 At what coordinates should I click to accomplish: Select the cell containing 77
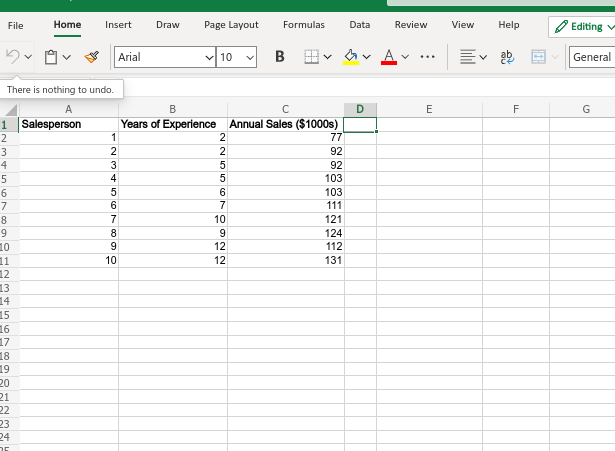click(x=286, y=138)
